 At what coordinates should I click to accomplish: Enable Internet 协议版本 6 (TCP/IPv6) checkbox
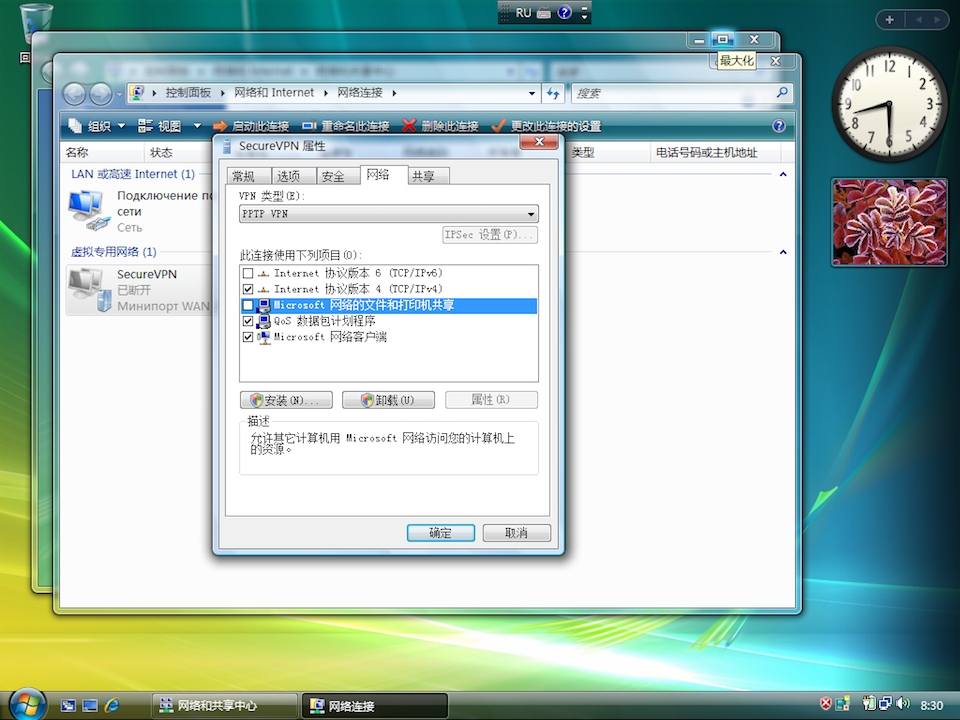[248, 273]
